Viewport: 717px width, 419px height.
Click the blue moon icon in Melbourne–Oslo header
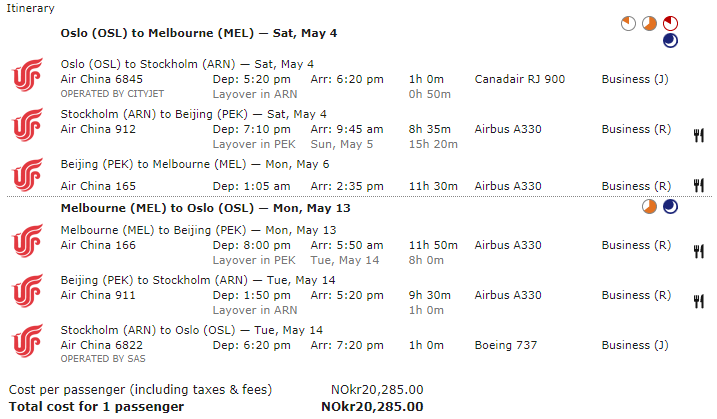670,207
